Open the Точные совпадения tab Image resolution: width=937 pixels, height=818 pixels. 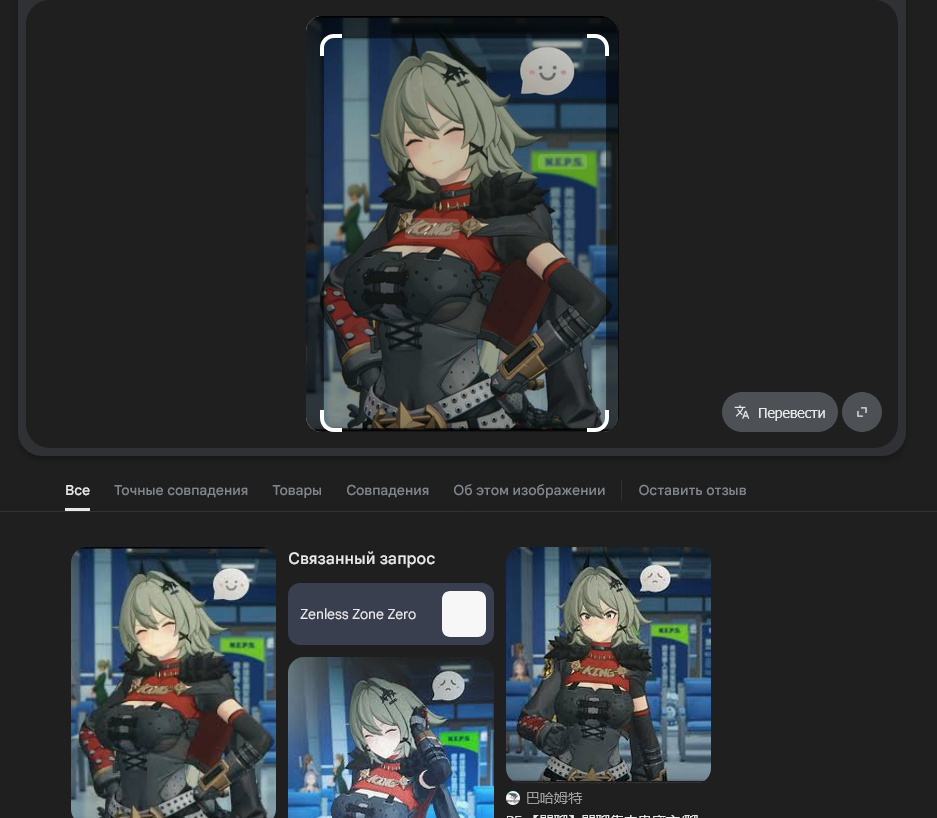coord(181,491)
